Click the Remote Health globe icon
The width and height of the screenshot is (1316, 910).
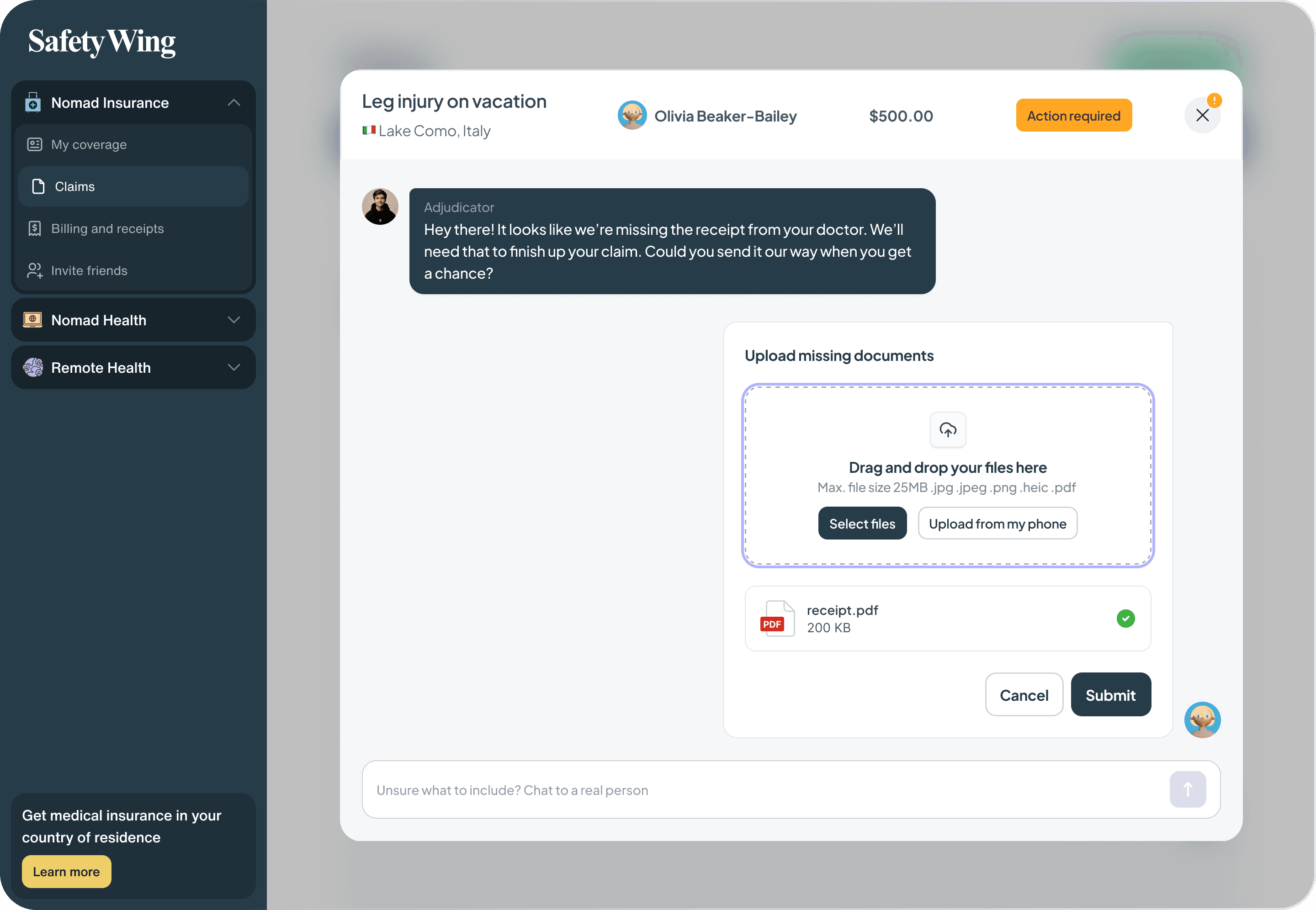(x=32, y=367)
